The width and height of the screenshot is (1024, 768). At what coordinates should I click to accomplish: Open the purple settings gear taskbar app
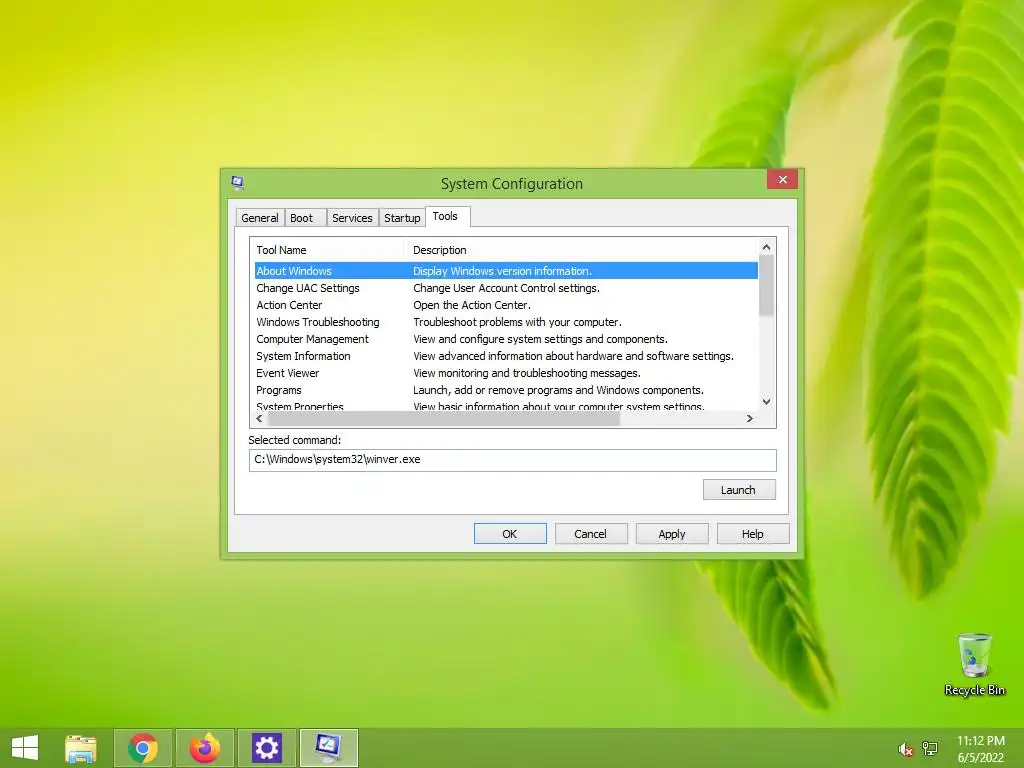point(266,748)
